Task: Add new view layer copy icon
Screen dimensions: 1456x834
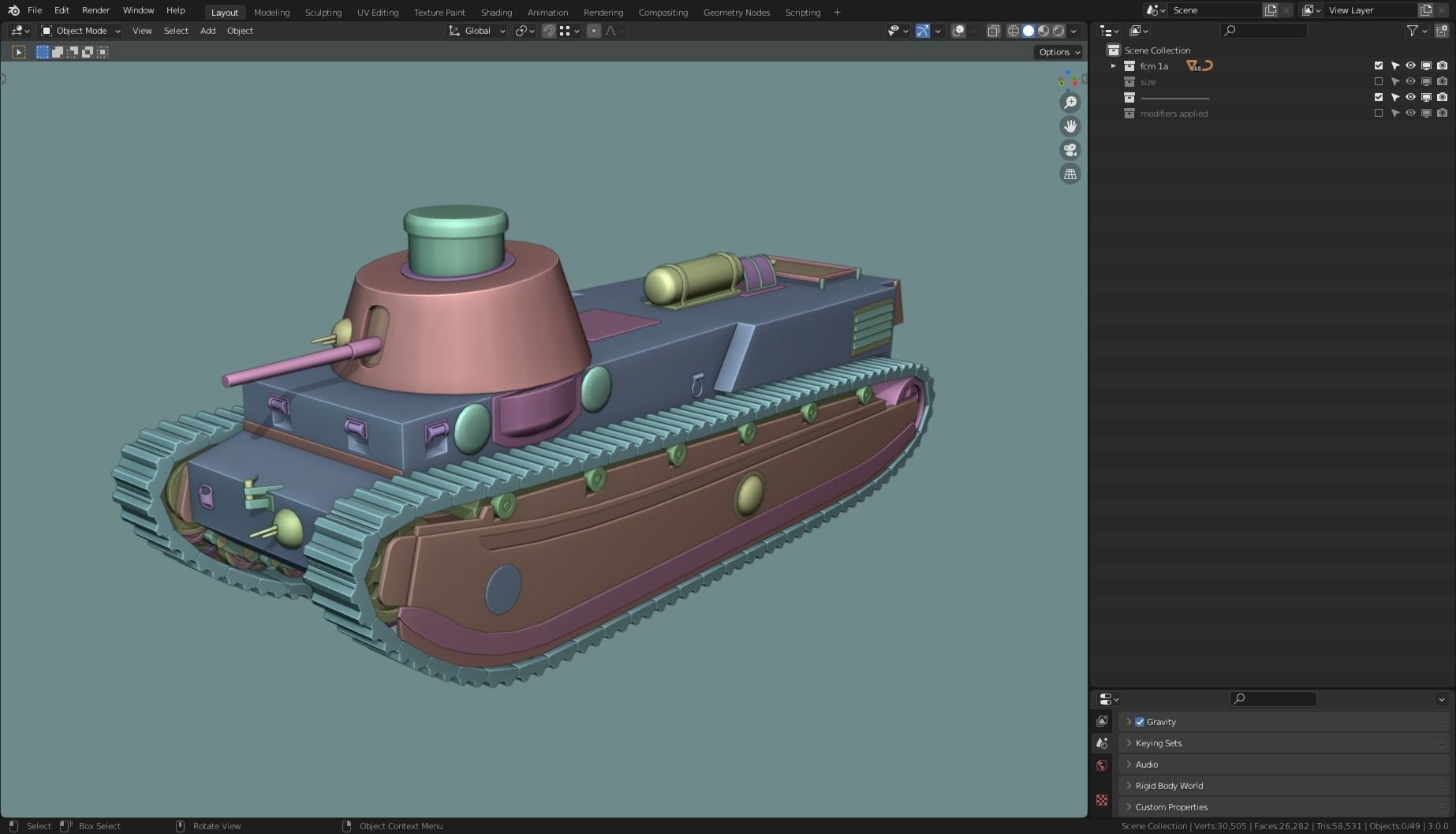Action: 1426,10
